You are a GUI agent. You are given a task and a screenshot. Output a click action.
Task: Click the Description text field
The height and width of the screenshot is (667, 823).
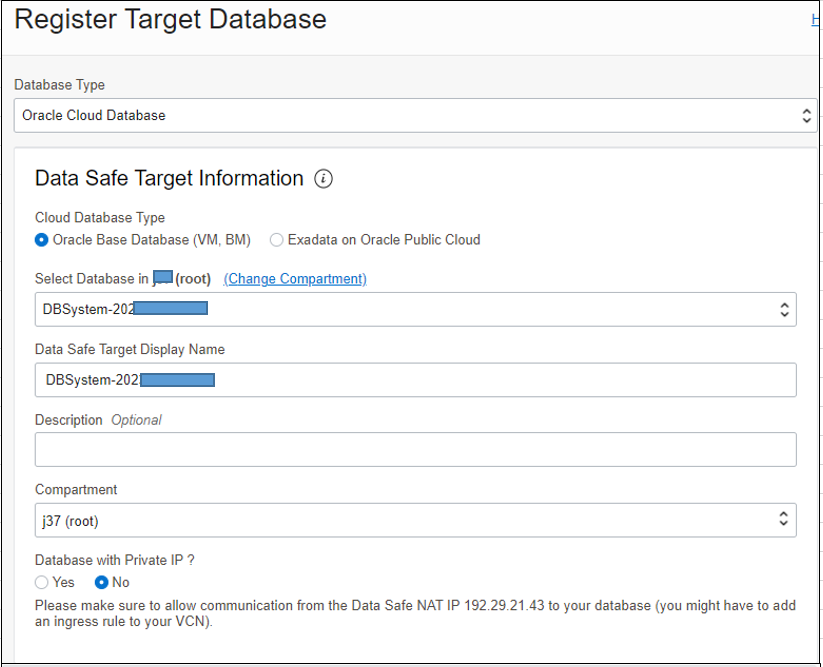[x=415, y=450]
